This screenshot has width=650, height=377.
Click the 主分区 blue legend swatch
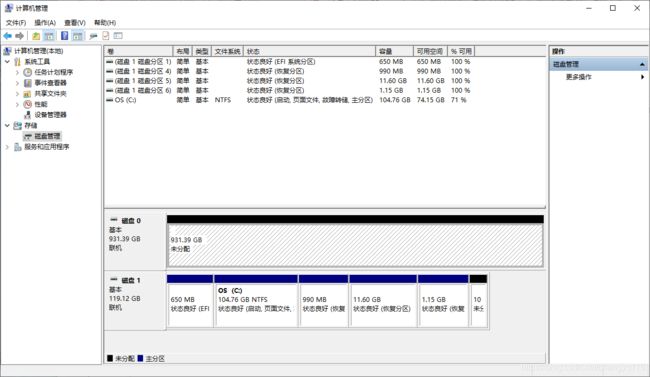[x=140, y=358]
